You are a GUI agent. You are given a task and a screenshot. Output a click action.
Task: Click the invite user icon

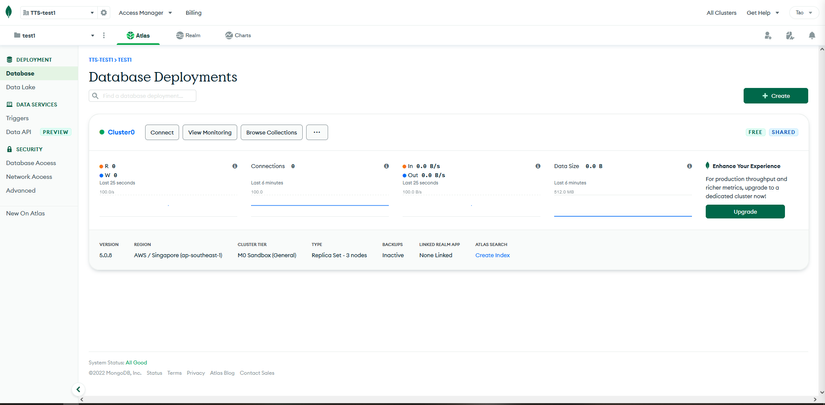(768, 35)
